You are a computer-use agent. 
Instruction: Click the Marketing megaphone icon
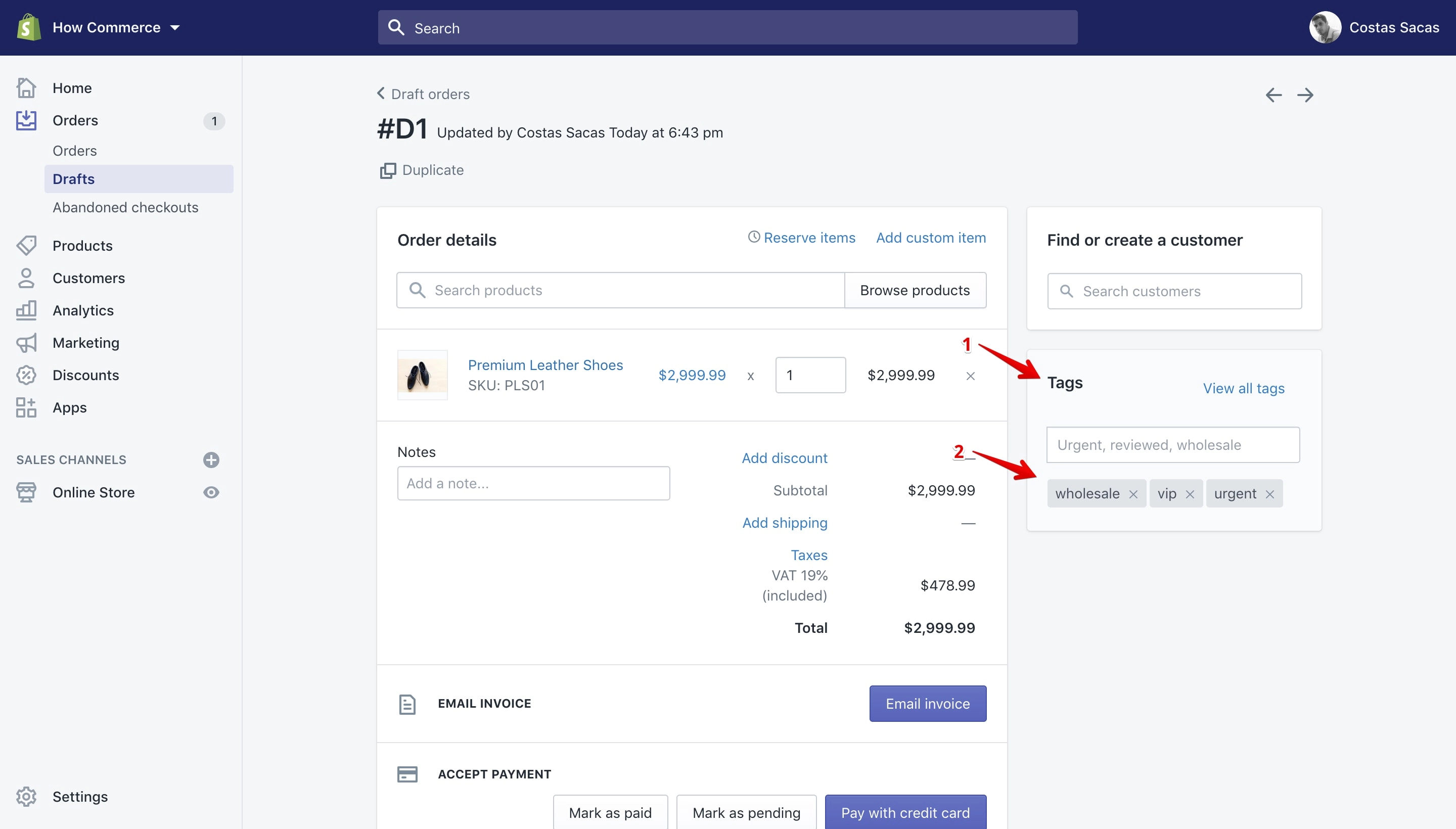(26, 343)
